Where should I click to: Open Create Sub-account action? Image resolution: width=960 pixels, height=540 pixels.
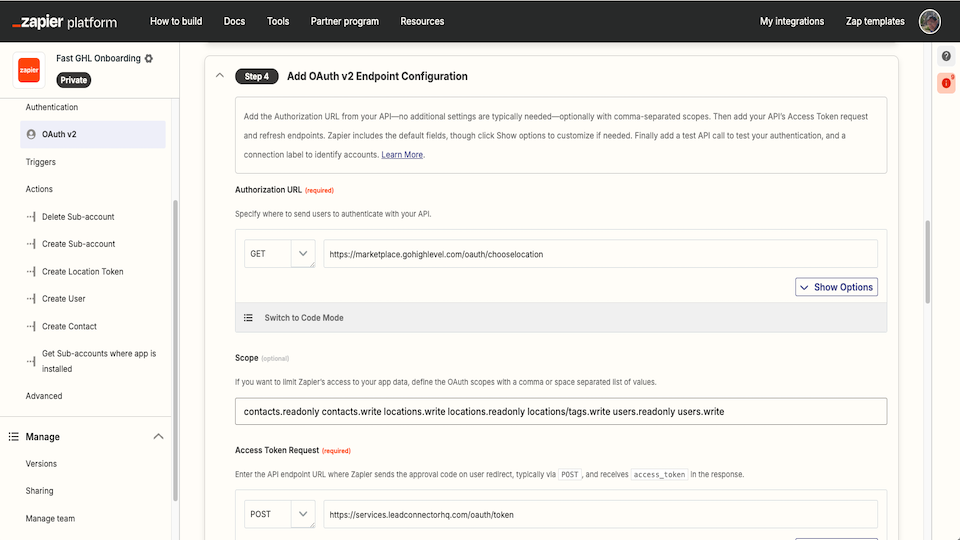click(x=78, y=244)
